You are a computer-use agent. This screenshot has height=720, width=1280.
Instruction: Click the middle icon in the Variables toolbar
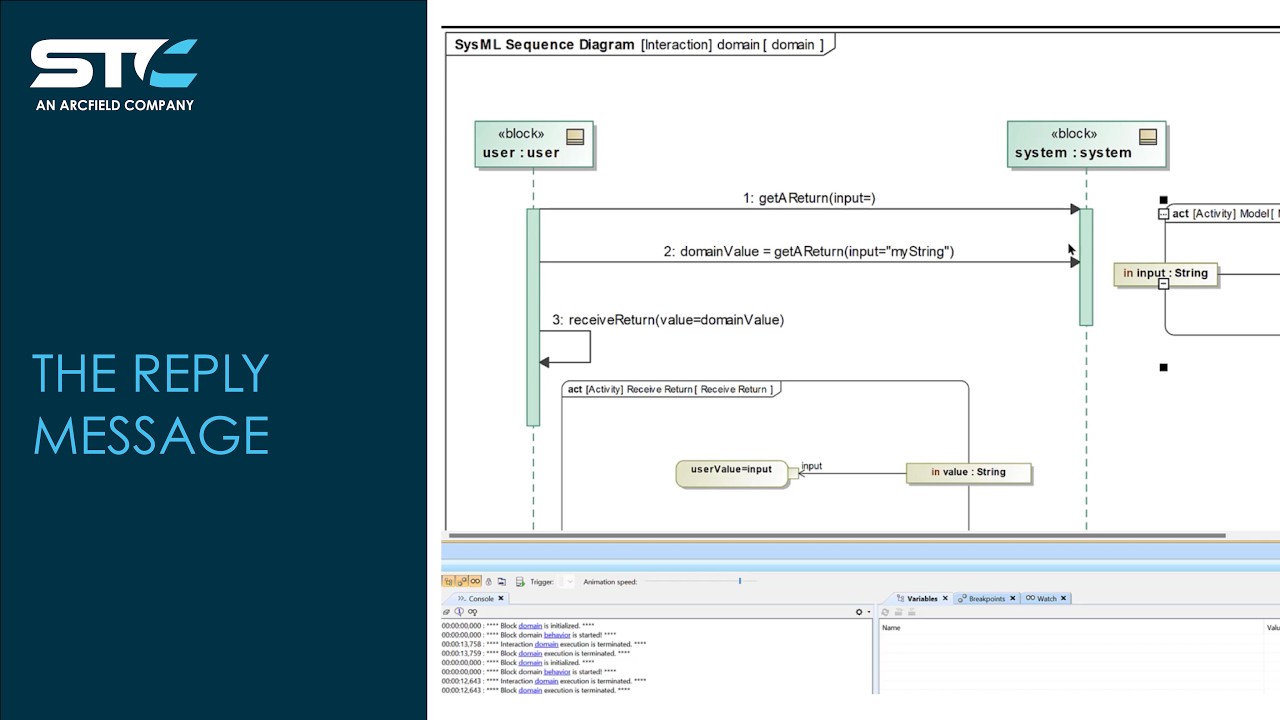pos(898,612)
